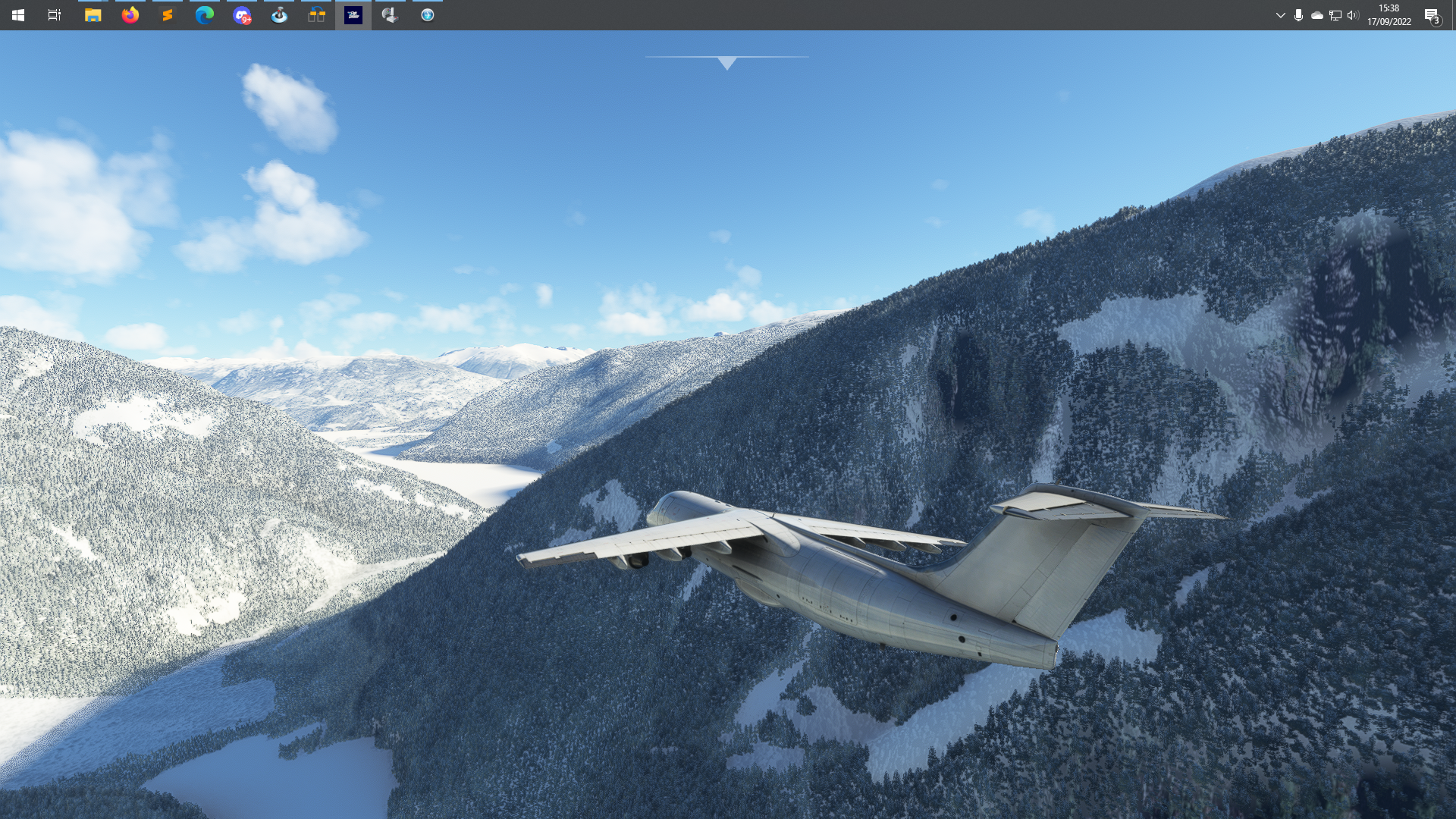
Task: Open the game controller joystick app
Action: coord(391,15)
